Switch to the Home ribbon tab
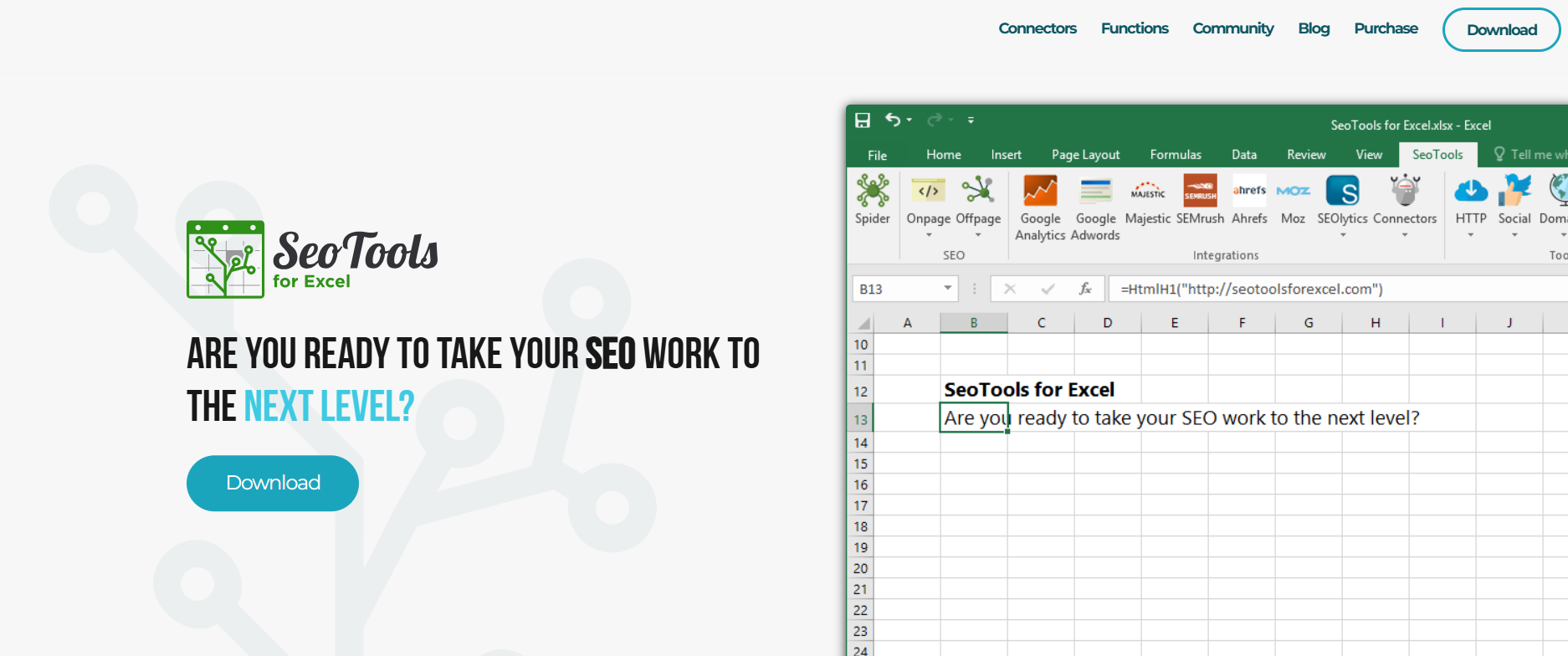This screenshot has height=656, width=1568. [x=944, y=155]
